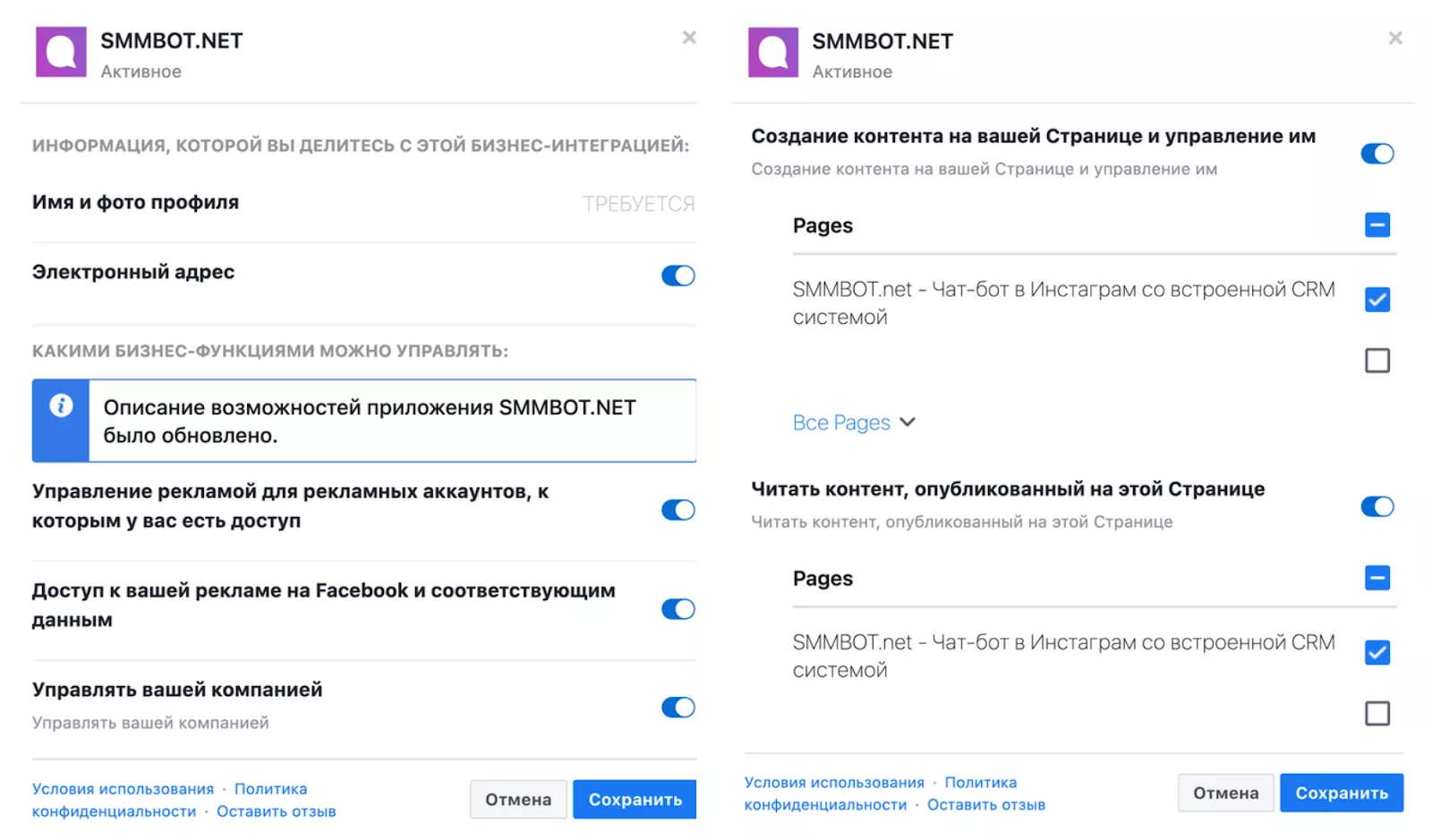This screenshot has width=1432, height=840.
Task: Click the Активное status in right dialog
Action: tap(852, 72)
